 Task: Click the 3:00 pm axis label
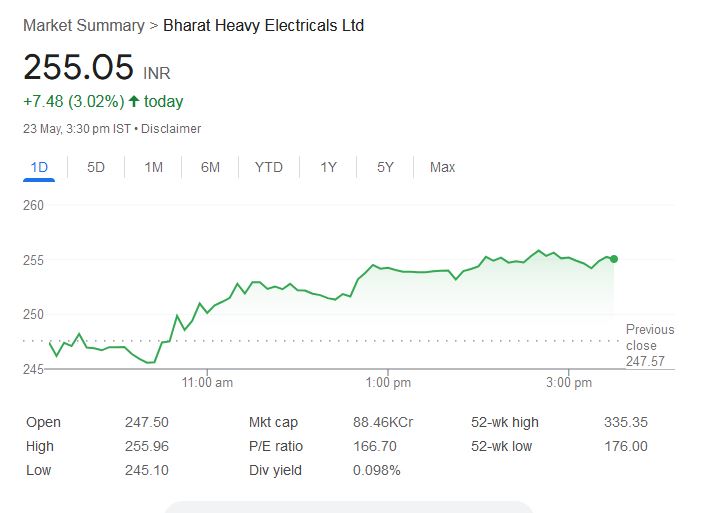tap(570, 383)
